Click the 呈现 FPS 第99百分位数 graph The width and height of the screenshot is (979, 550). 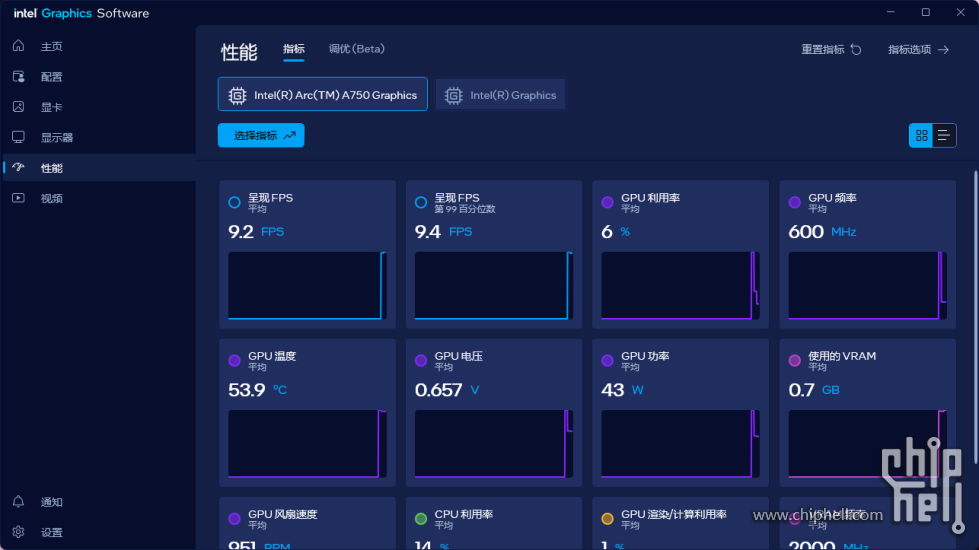[494, 285]
